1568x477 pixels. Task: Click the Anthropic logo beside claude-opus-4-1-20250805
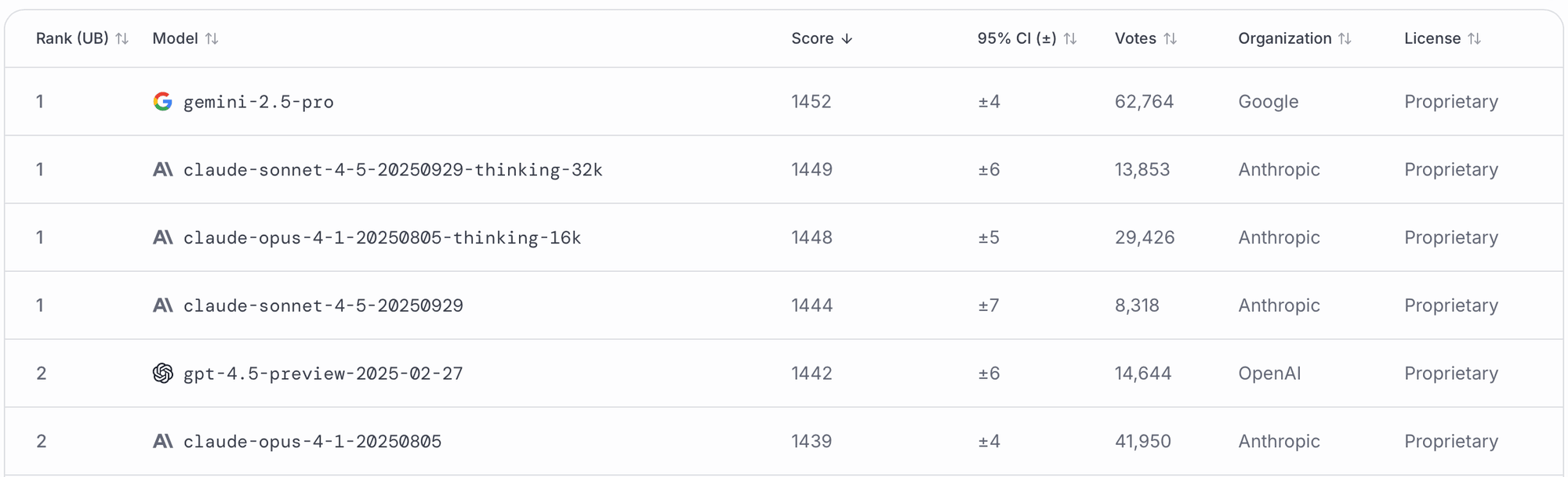162,441
